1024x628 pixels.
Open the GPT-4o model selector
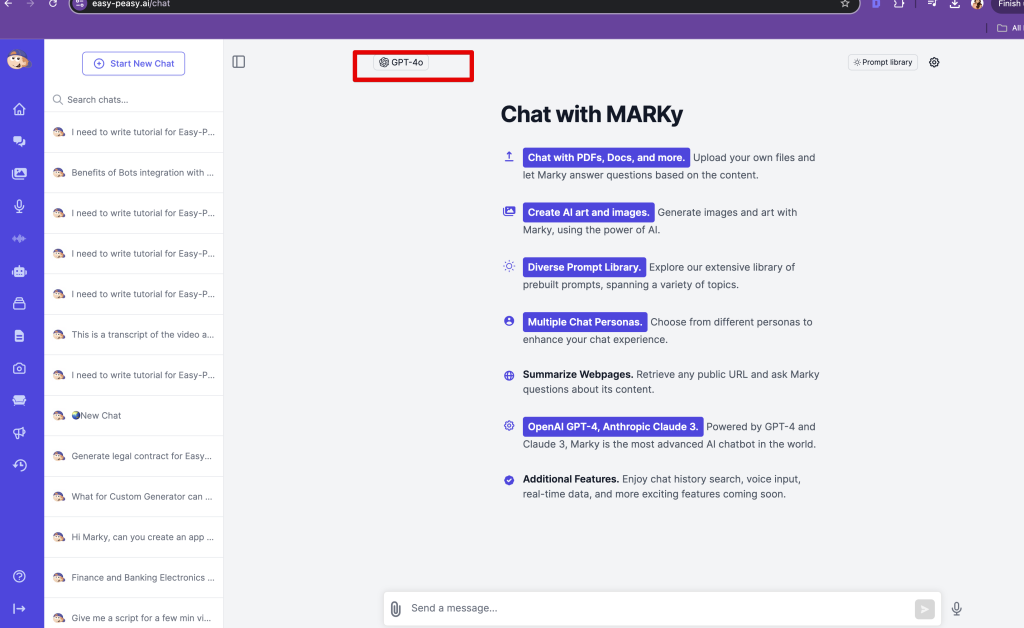(401, 62)
